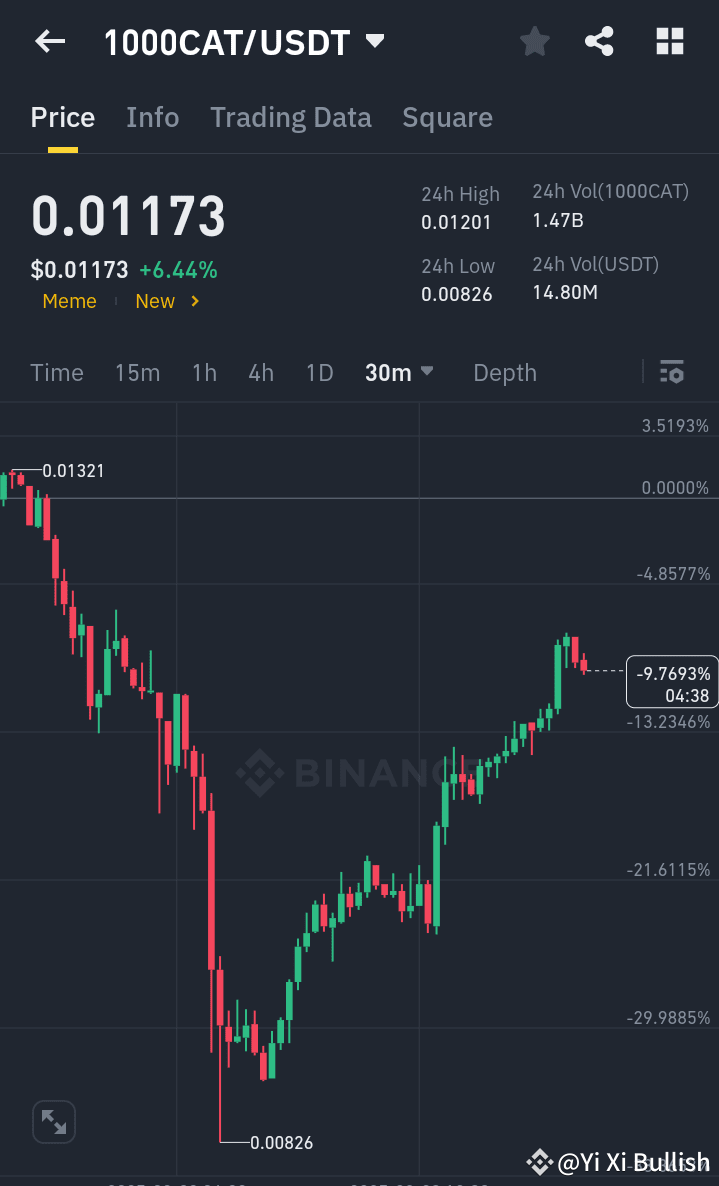
Task: Tap the current price tag showing -9.7693%
Action: point(671,681)
